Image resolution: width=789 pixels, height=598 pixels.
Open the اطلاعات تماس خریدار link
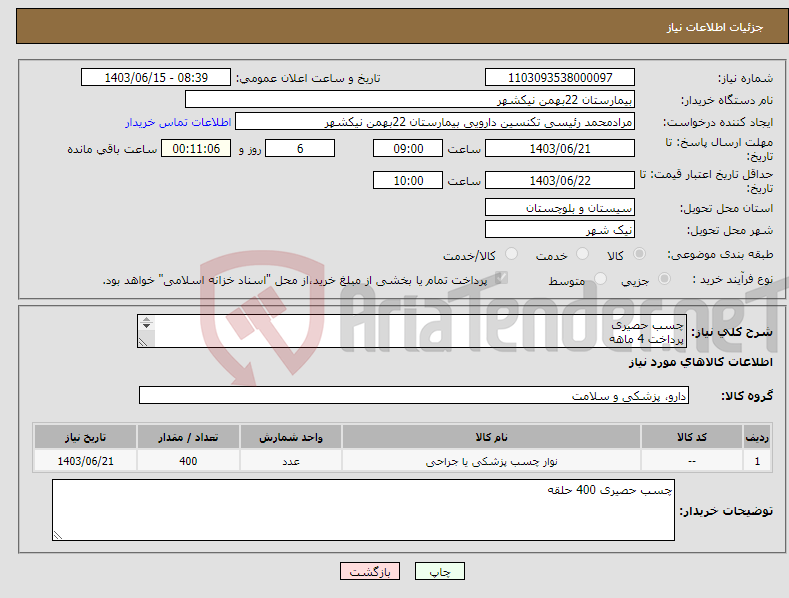pos(178,122)
